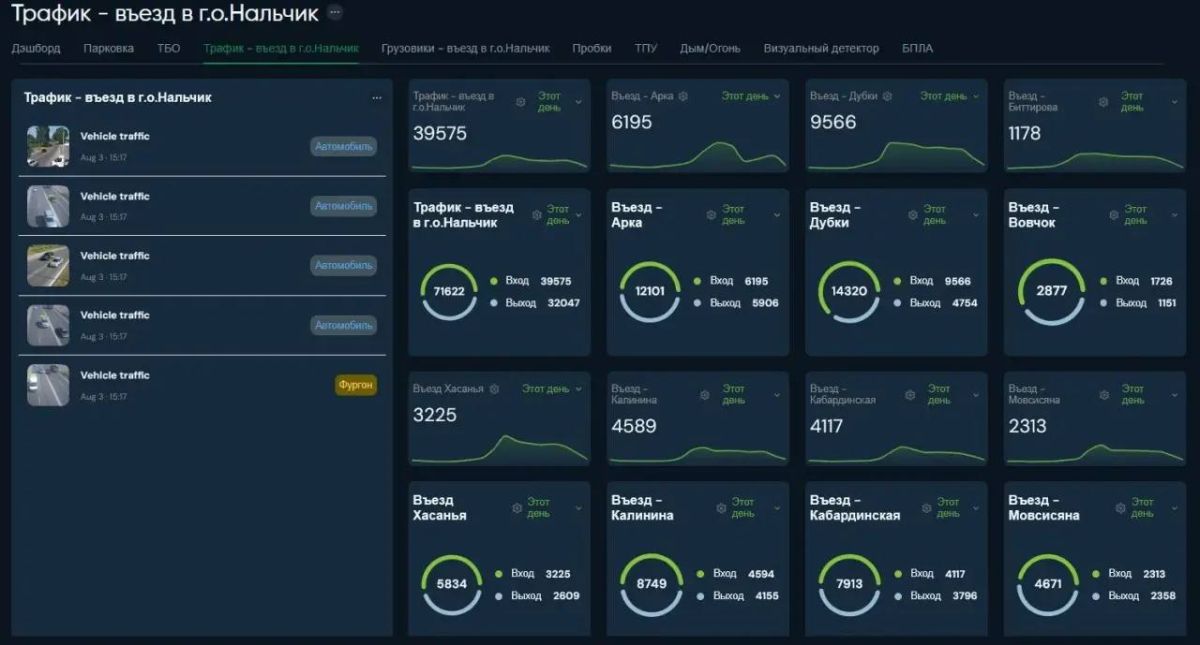Open first Vehicle traffic camera thumbnail

point(48,146)
